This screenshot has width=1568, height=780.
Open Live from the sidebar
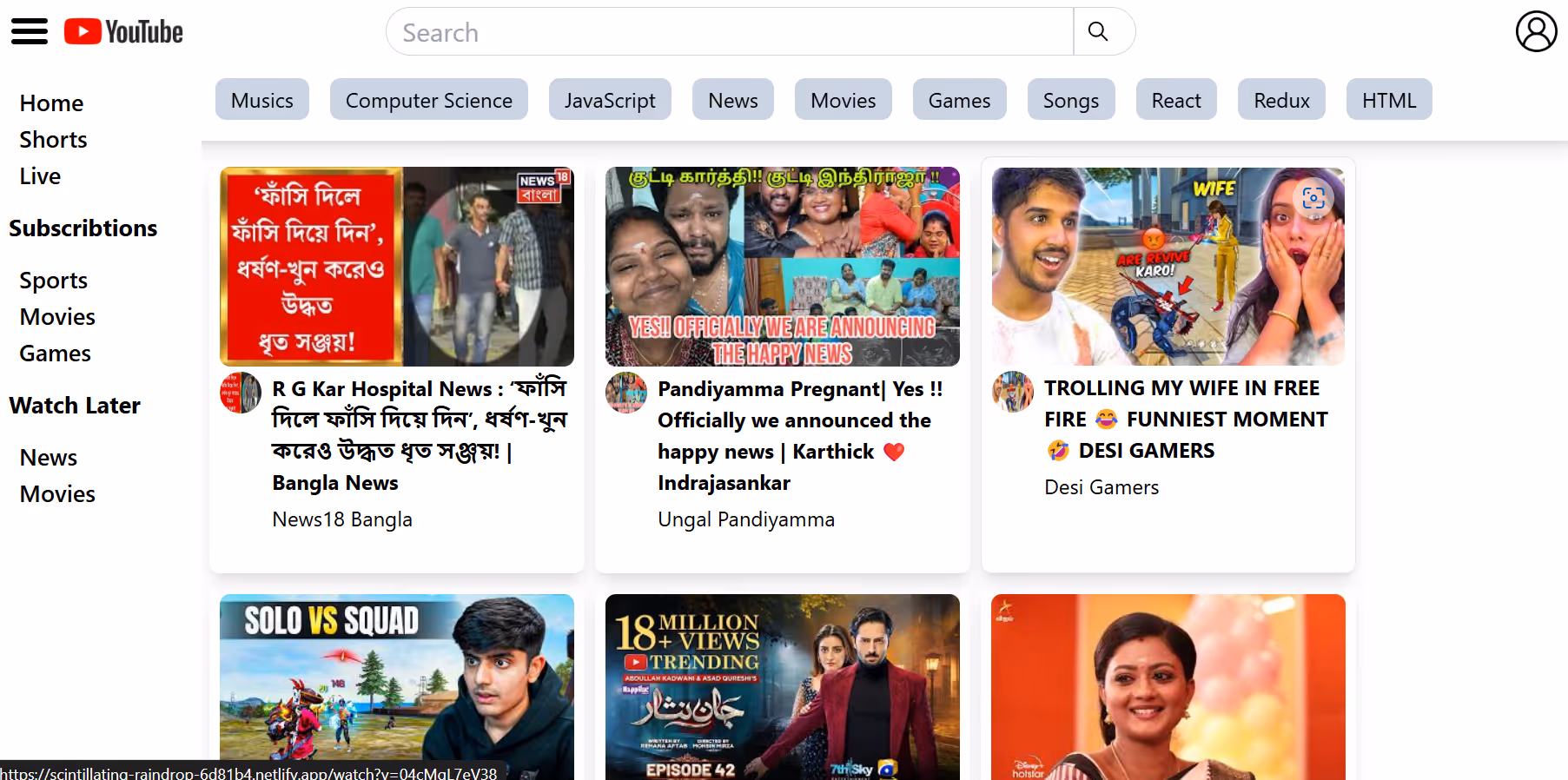pos(40,176)
